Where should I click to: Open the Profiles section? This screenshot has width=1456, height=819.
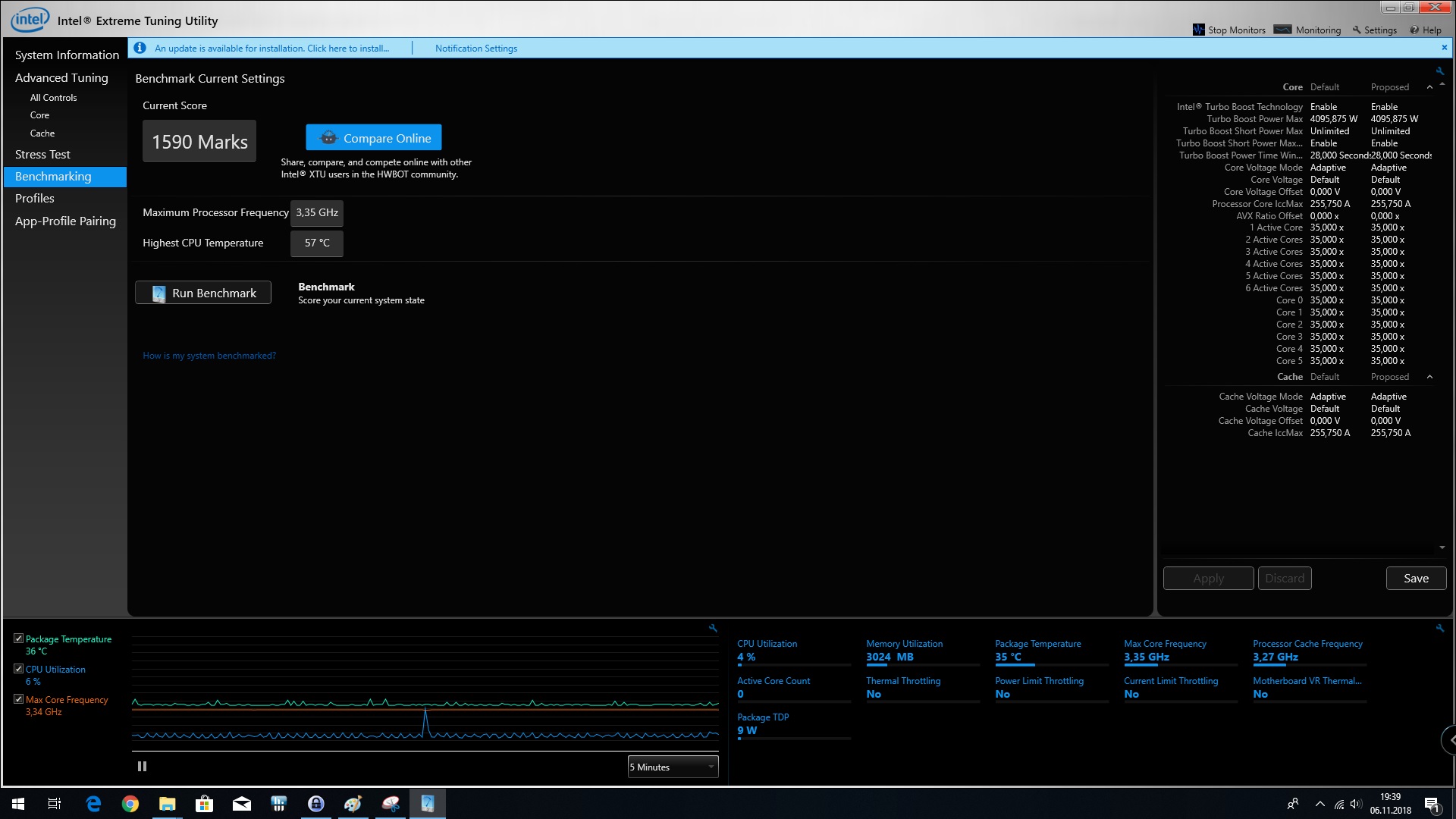[x=35, y=198]
